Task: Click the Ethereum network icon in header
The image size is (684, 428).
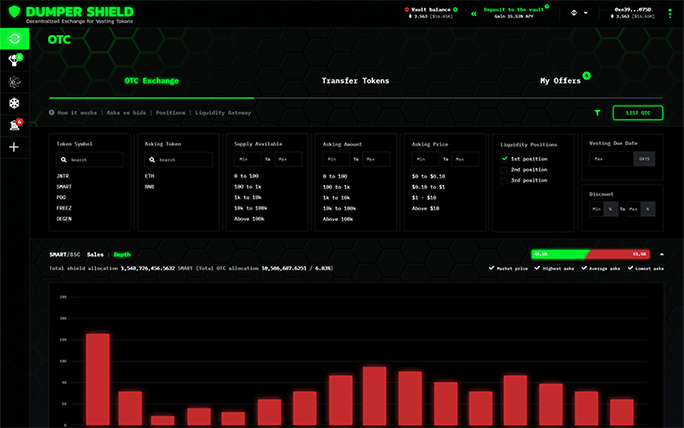Action: pyautogui.click(x=574, y=13)
